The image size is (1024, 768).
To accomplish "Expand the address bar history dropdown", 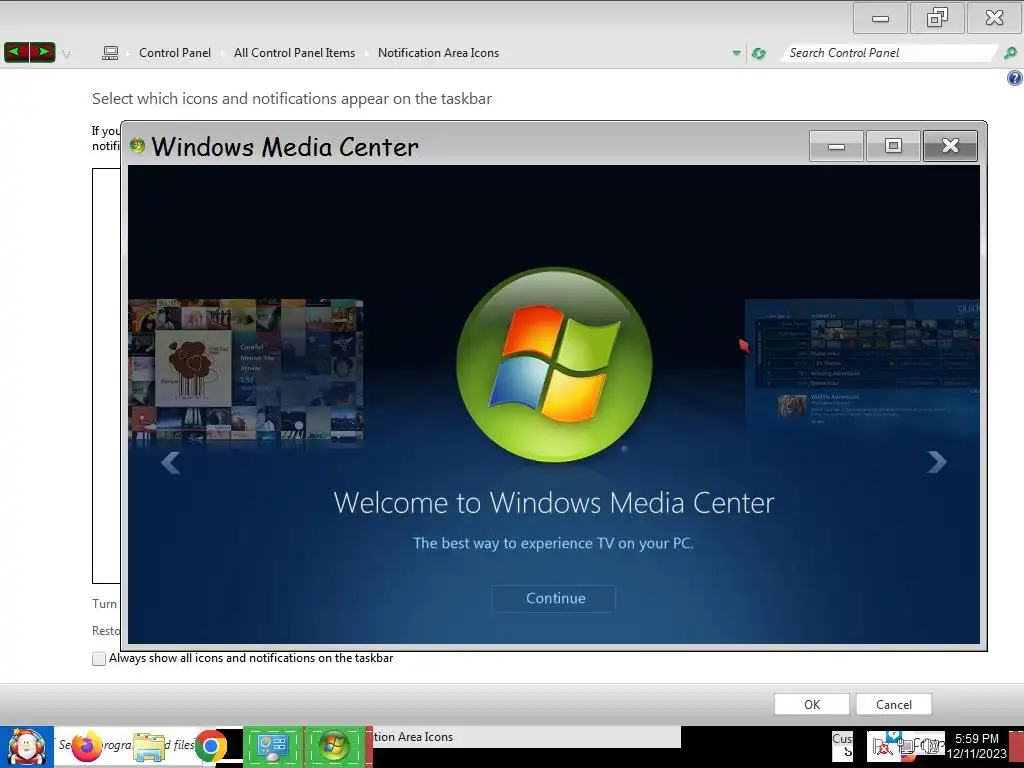I will (x=737, y=53).
